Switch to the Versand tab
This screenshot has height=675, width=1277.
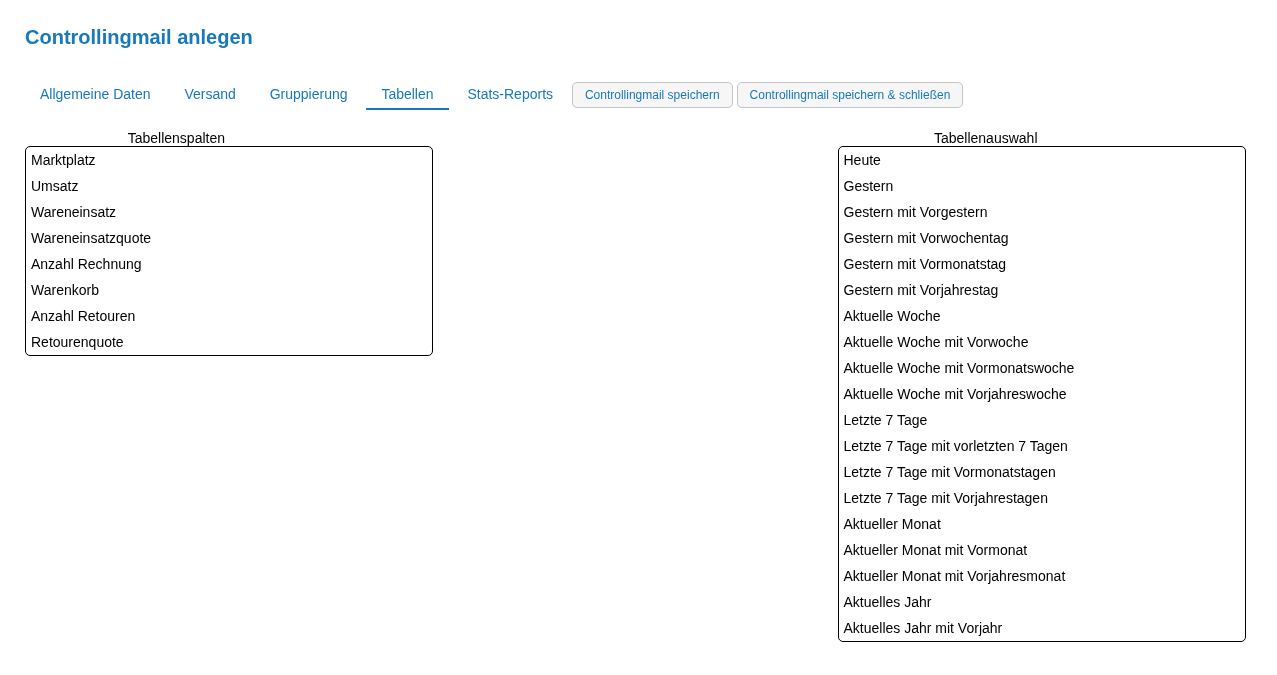point(210,94)
